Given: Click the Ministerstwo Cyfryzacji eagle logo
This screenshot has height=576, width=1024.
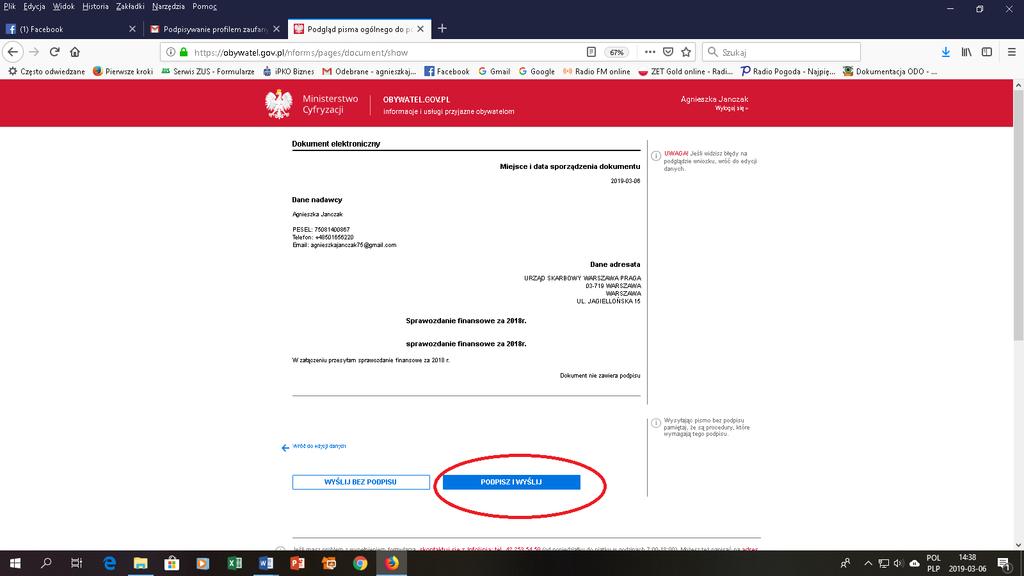Looking at the screenshot, I should coord(279,104).
